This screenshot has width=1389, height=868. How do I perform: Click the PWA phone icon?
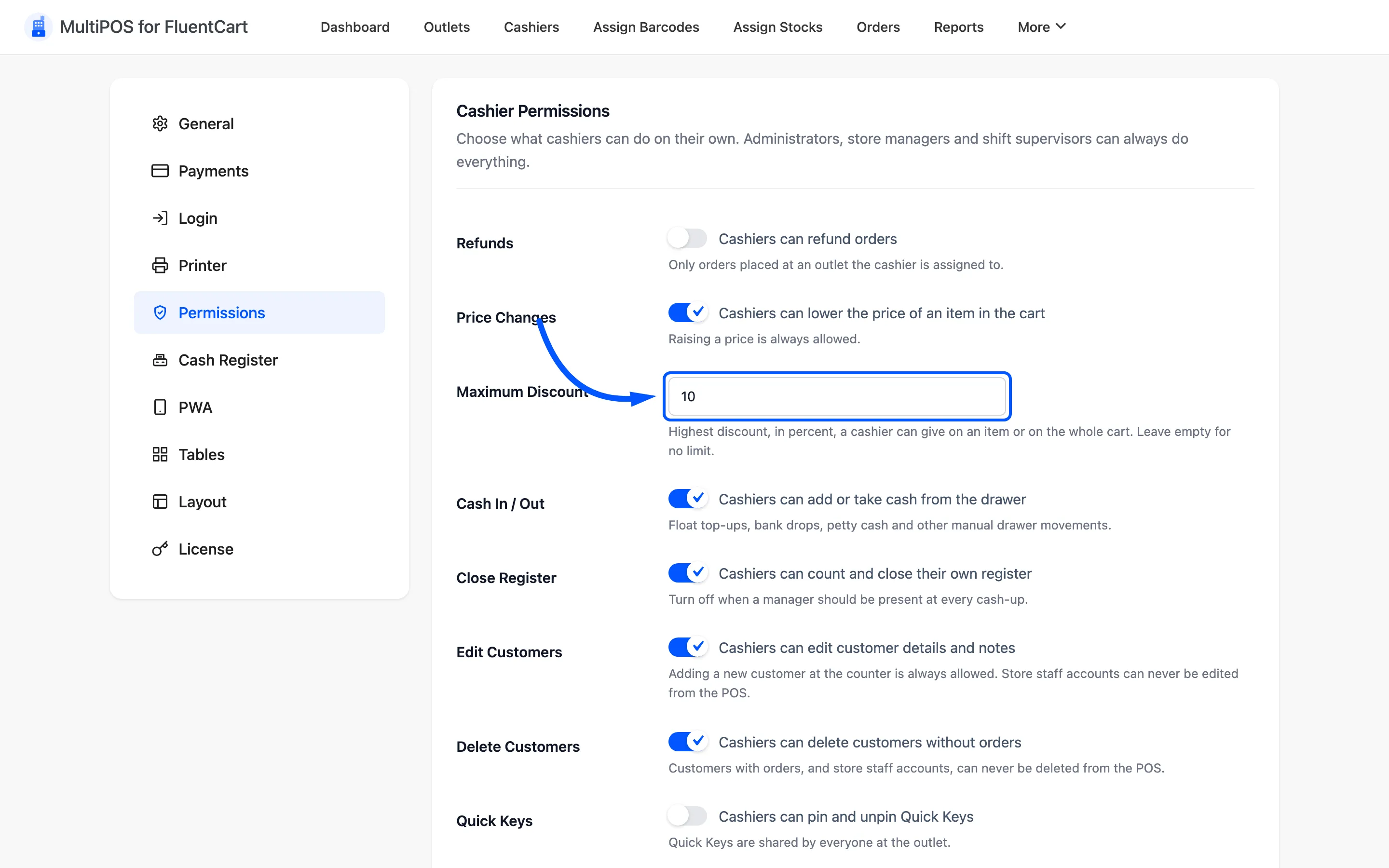coord(160,407)
